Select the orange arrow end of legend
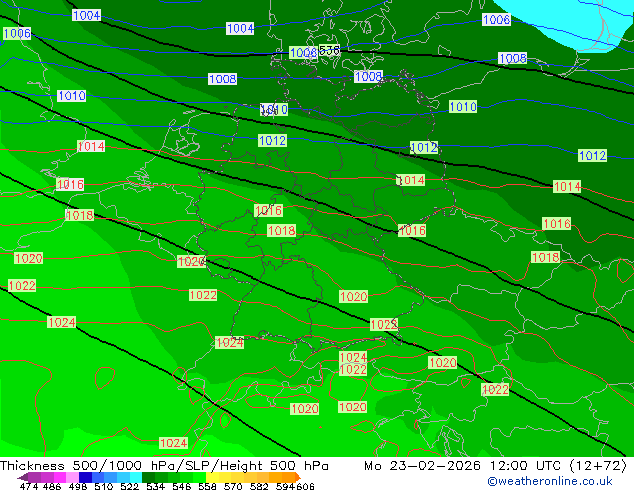 [x=298, y=477]
